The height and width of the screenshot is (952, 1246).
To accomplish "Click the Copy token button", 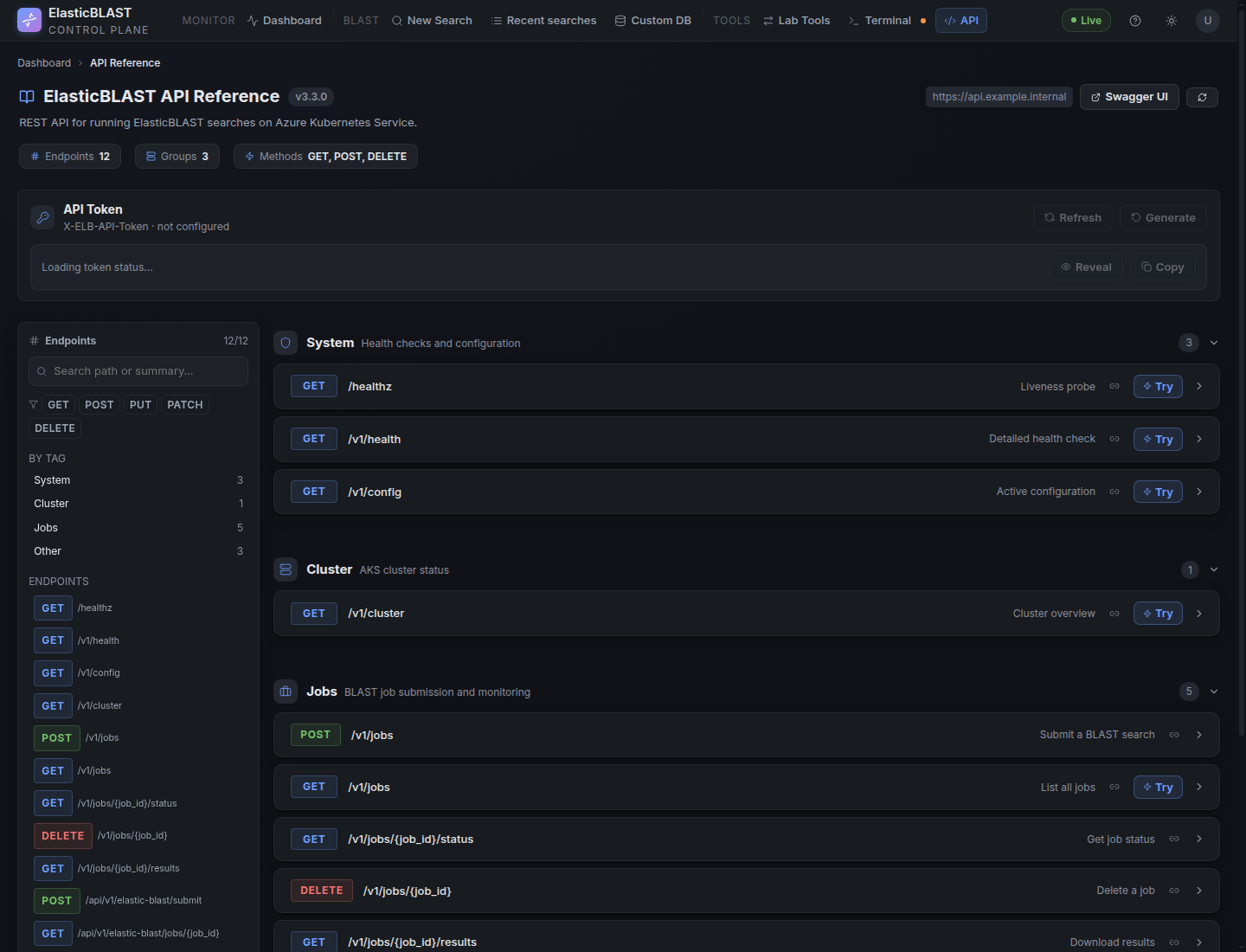I will (x=1163, y=267).
